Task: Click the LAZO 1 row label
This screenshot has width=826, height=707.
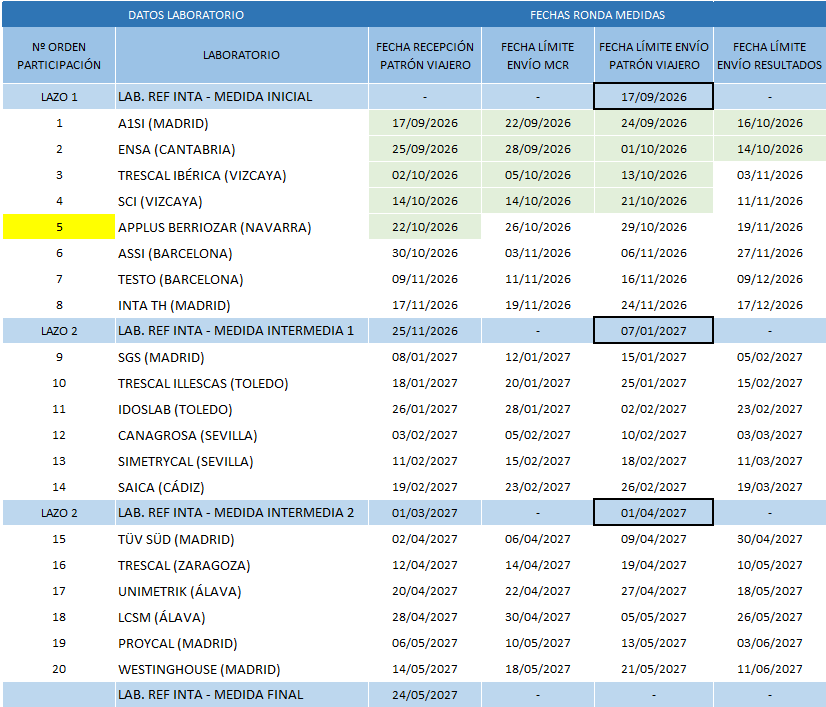Action: [59, 97]
